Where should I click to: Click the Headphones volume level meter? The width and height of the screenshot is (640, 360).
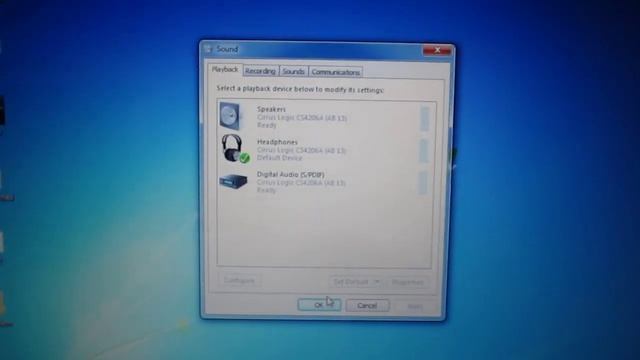coord(424,150)
